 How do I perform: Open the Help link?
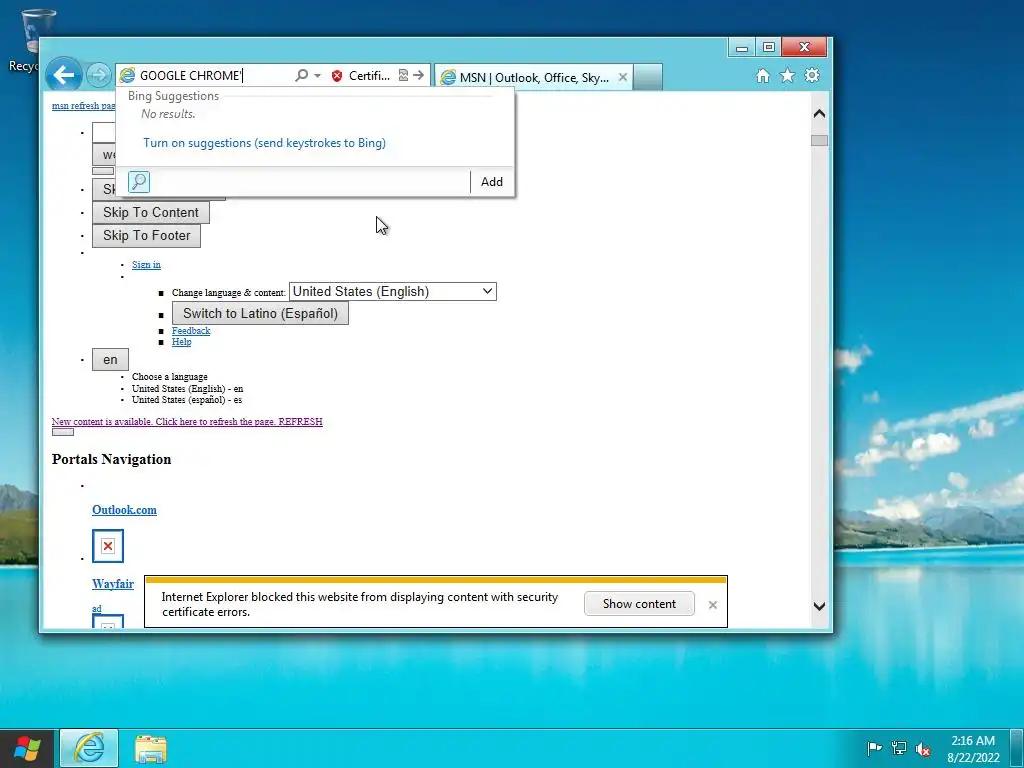tap(182, 342)
